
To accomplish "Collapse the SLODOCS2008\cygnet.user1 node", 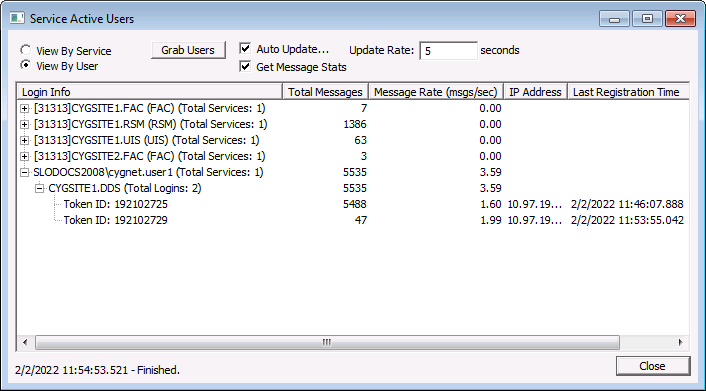I will (25, 173).
